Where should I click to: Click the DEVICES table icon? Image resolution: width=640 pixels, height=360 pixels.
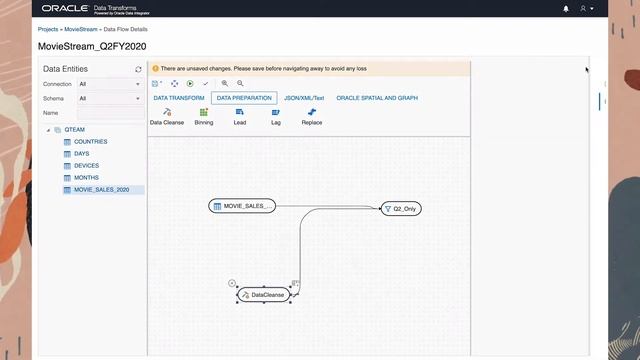[67, 166]
